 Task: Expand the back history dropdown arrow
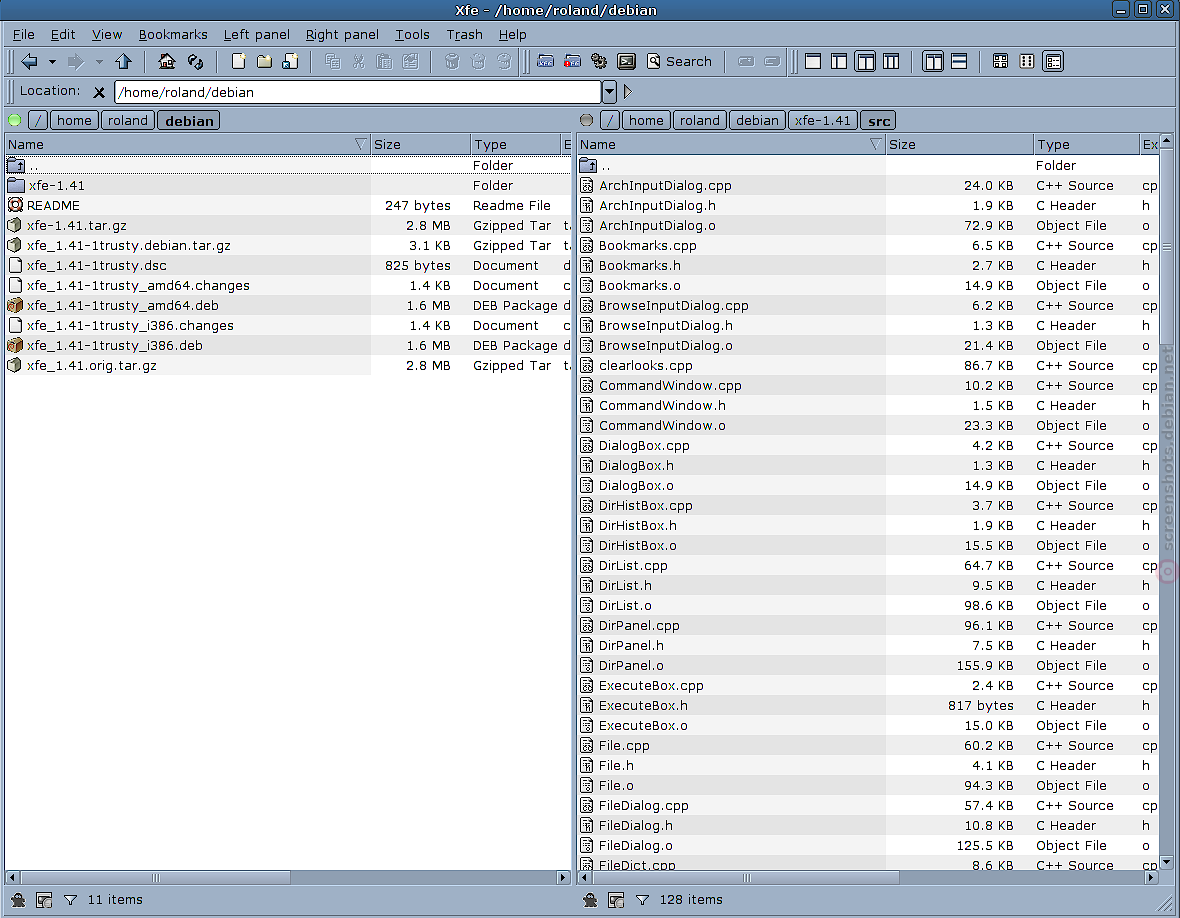(x=52, y=62)
